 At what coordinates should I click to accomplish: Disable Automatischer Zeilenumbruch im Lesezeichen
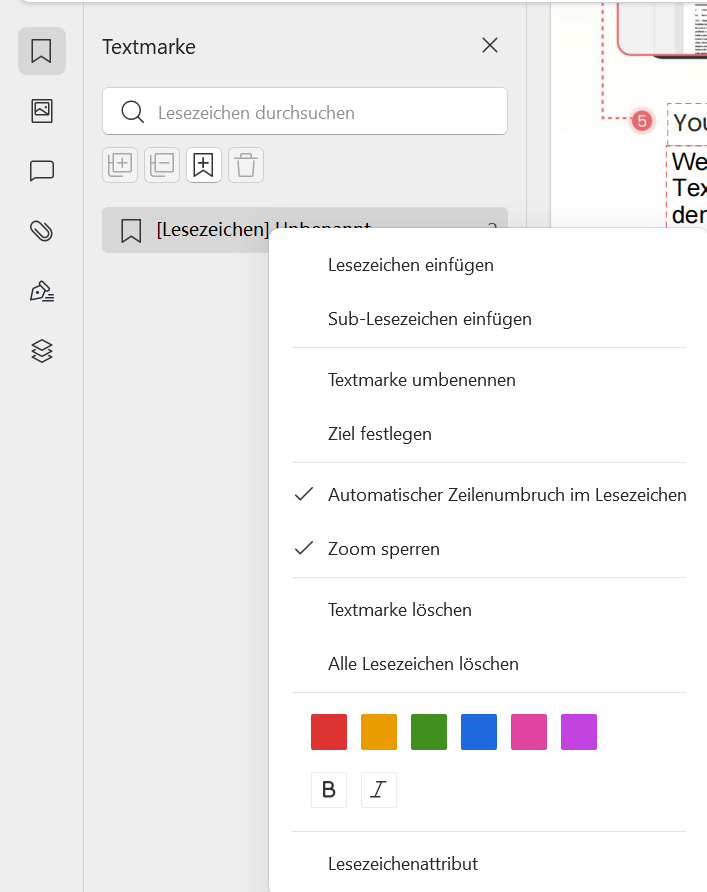coord(506,494)
